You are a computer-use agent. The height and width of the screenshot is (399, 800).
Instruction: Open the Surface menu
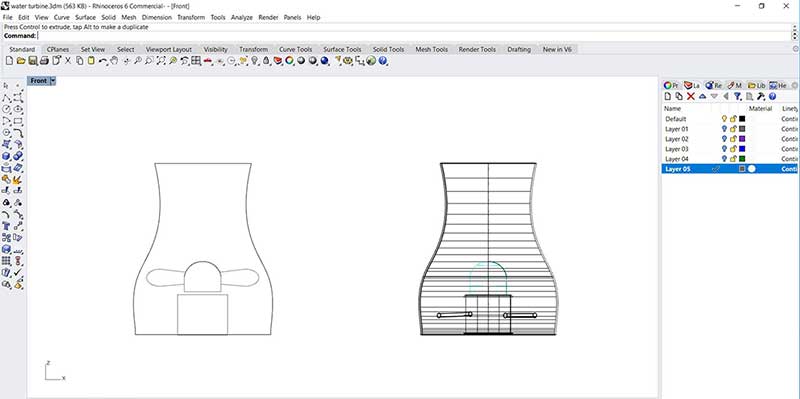(x=85, y=17)
